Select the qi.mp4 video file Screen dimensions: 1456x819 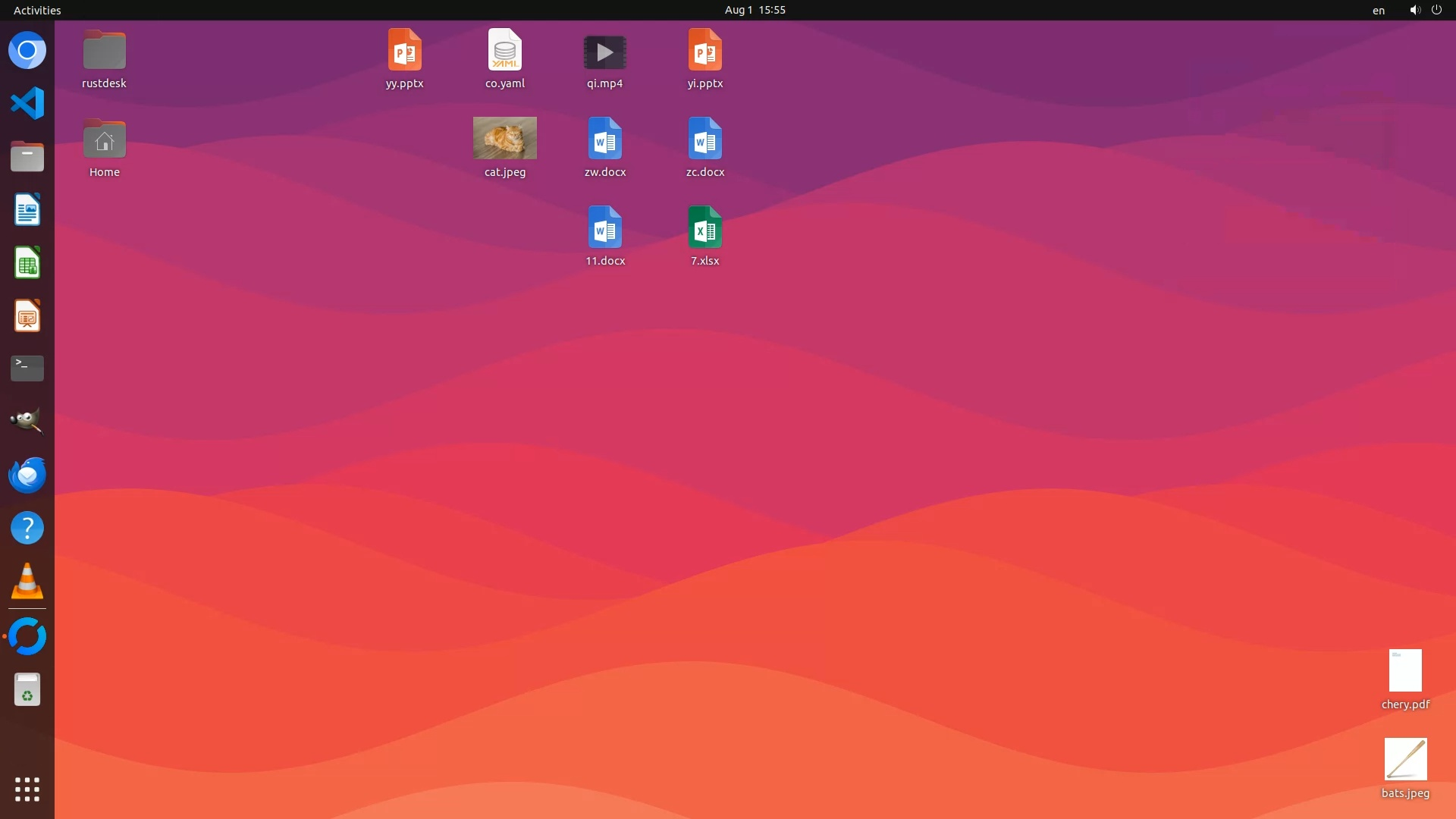[604, 52]
